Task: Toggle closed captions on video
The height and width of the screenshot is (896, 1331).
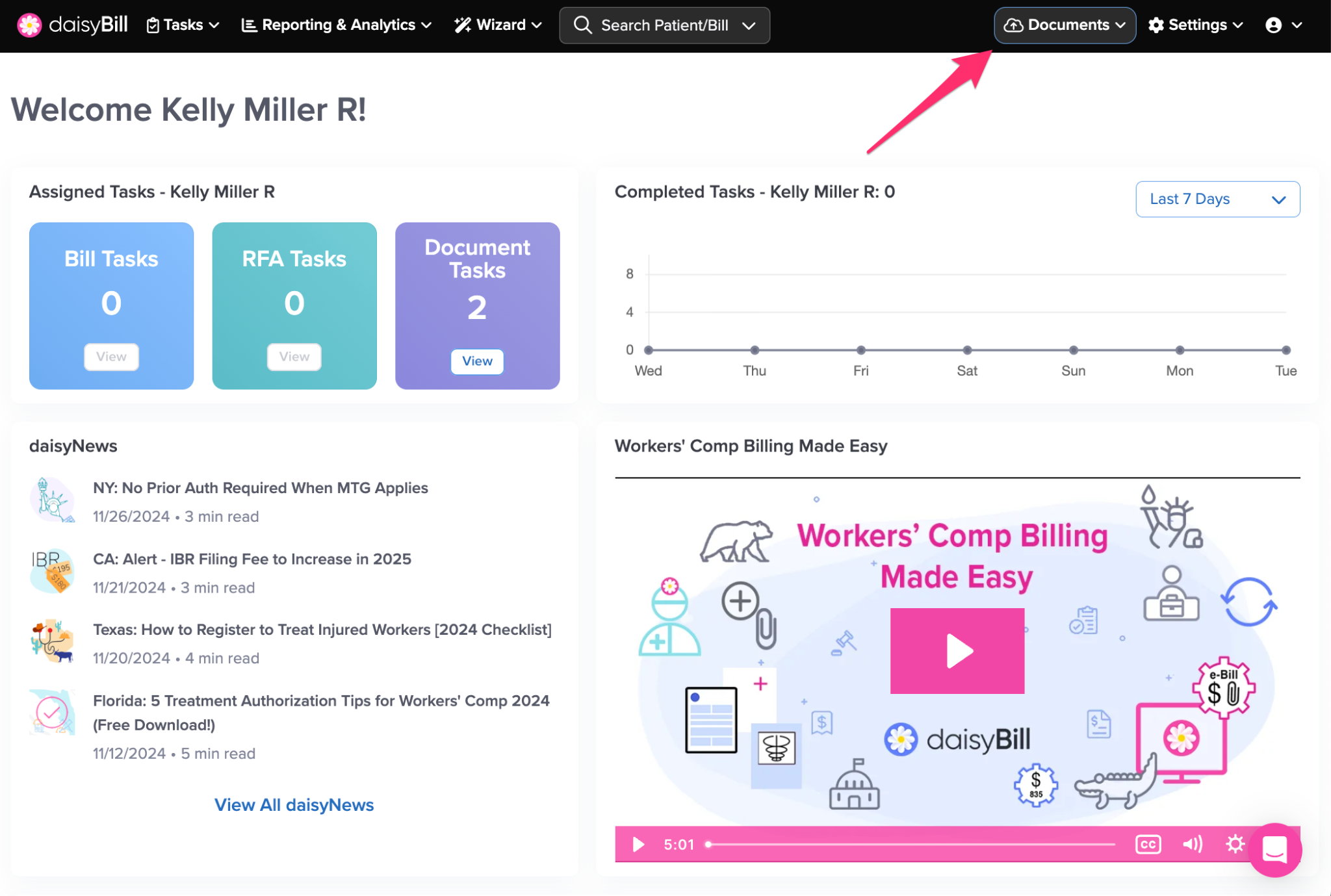Action: (x=1148, y=844)
